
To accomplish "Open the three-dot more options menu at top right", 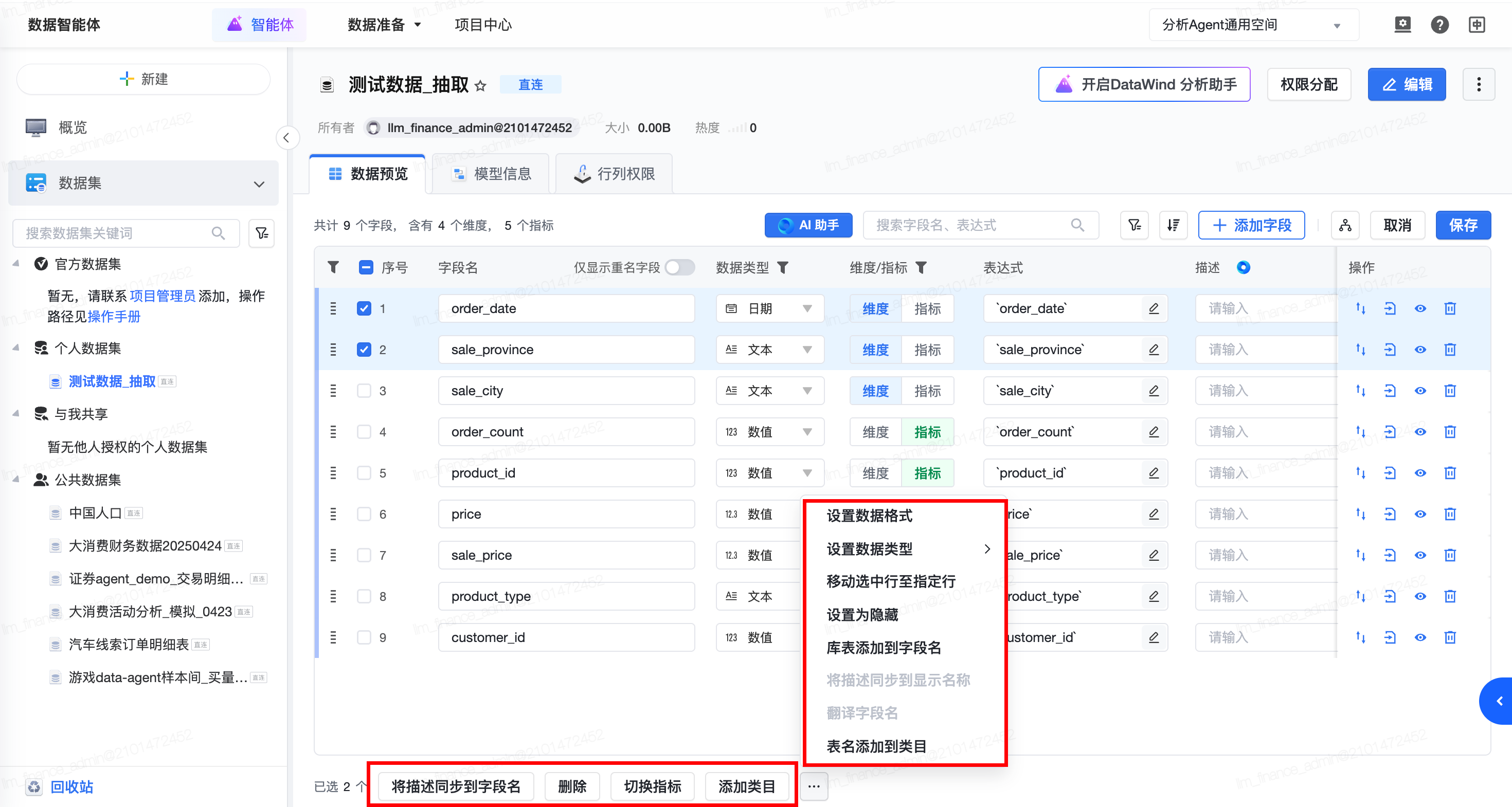I will pyautogui.click(x=1478, y=84).
